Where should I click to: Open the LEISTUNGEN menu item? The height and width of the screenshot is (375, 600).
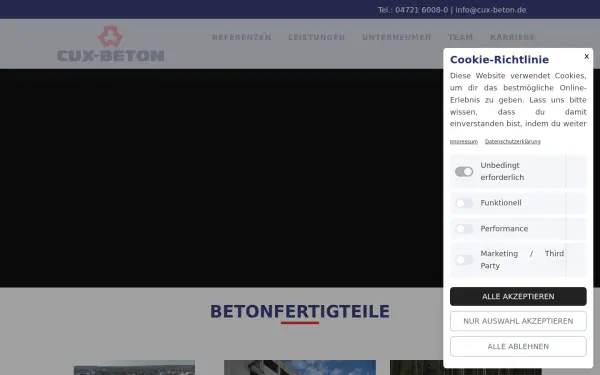point(316,38)
